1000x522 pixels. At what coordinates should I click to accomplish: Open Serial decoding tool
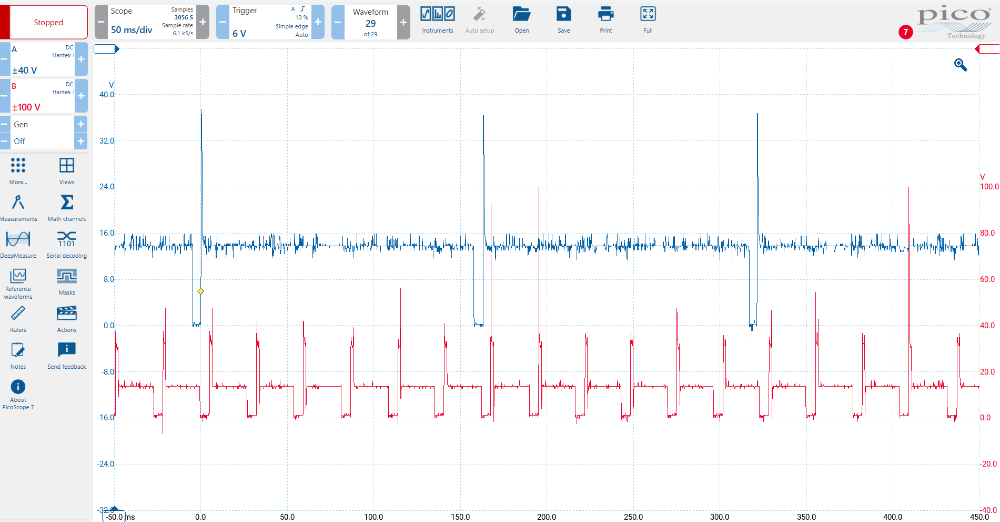point(67,243)
